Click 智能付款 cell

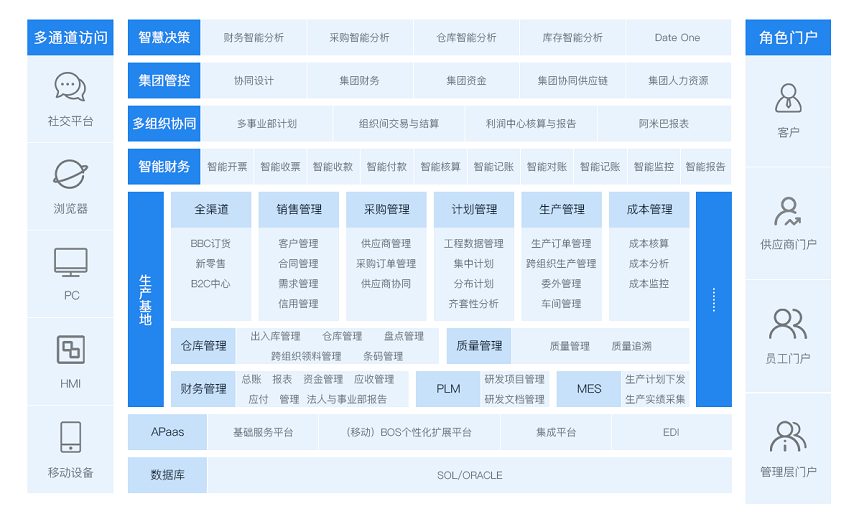[387, 167]
